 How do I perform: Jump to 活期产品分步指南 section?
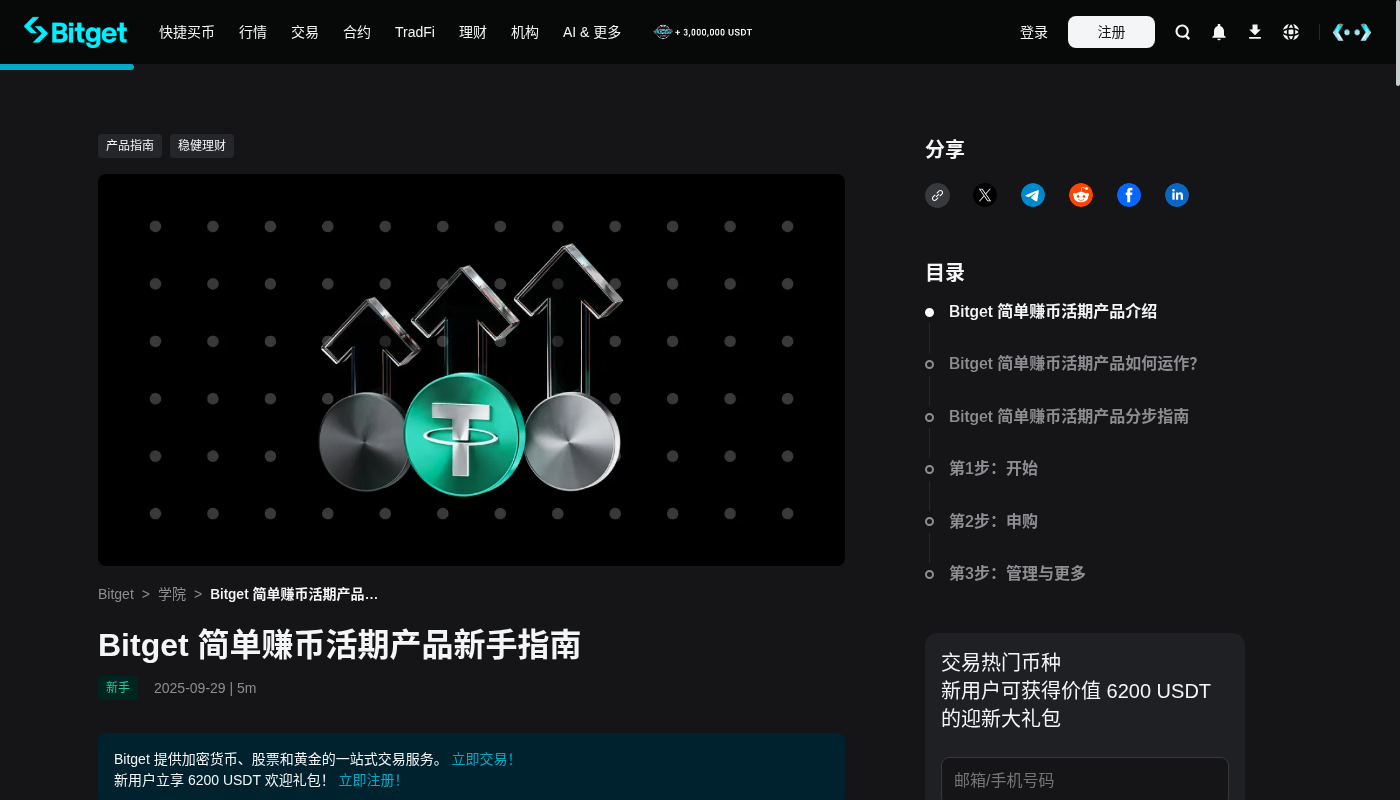tap(1069, 416)
